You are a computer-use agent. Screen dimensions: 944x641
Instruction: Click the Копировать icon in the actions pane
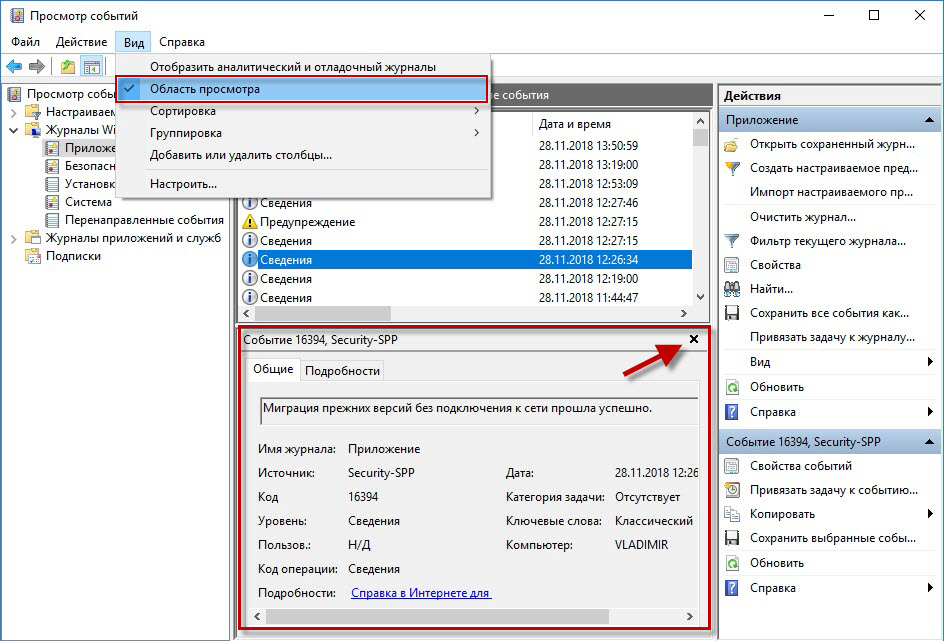pos(732,514)
